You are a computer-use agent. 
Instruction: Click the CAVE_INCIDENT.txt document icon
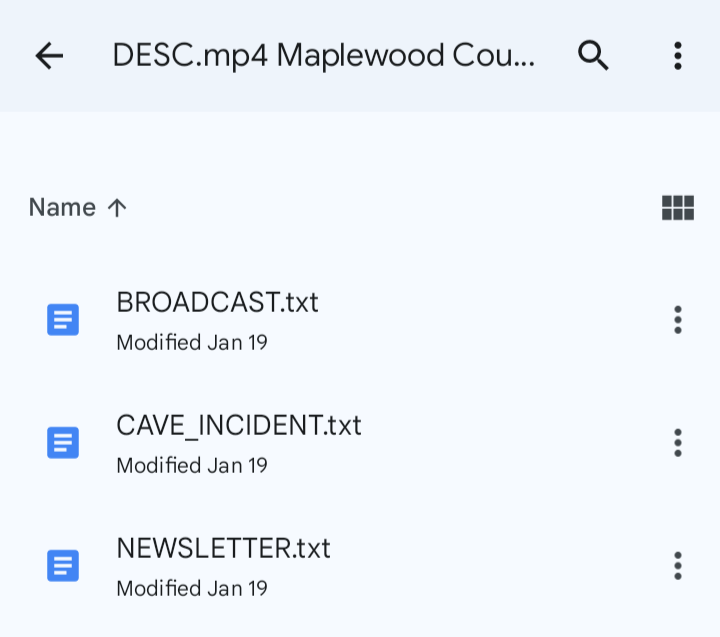pyautogui.click(x=63, y=442)
